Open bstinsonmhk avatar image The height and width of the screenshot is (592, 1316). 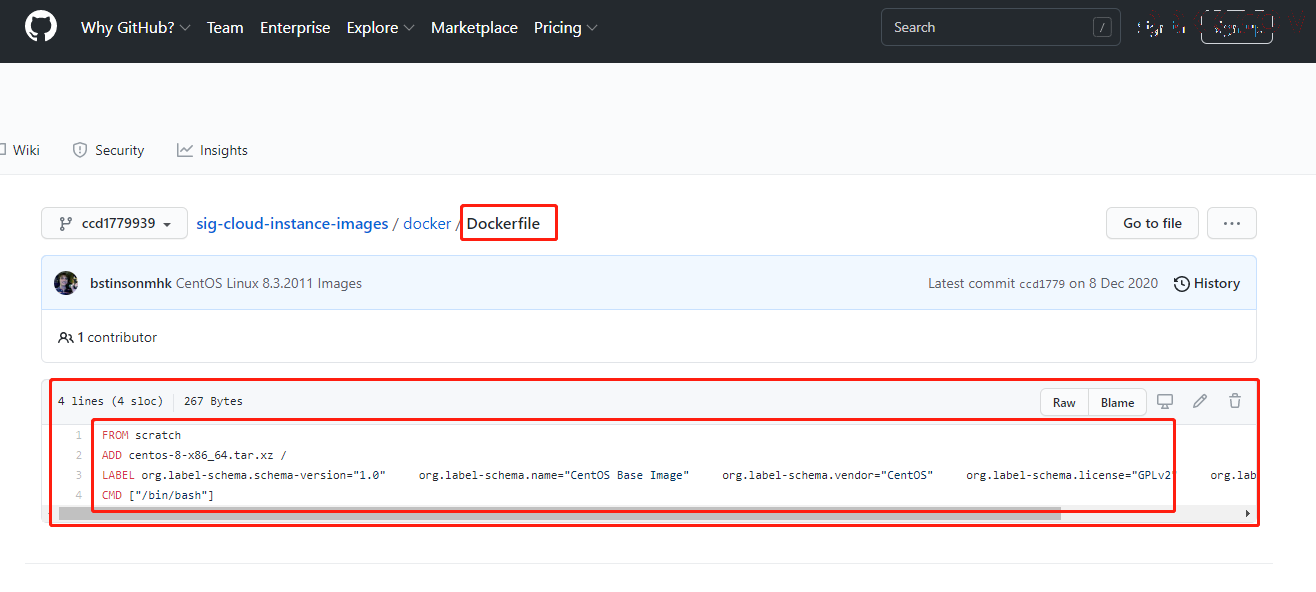click(66, 283)
